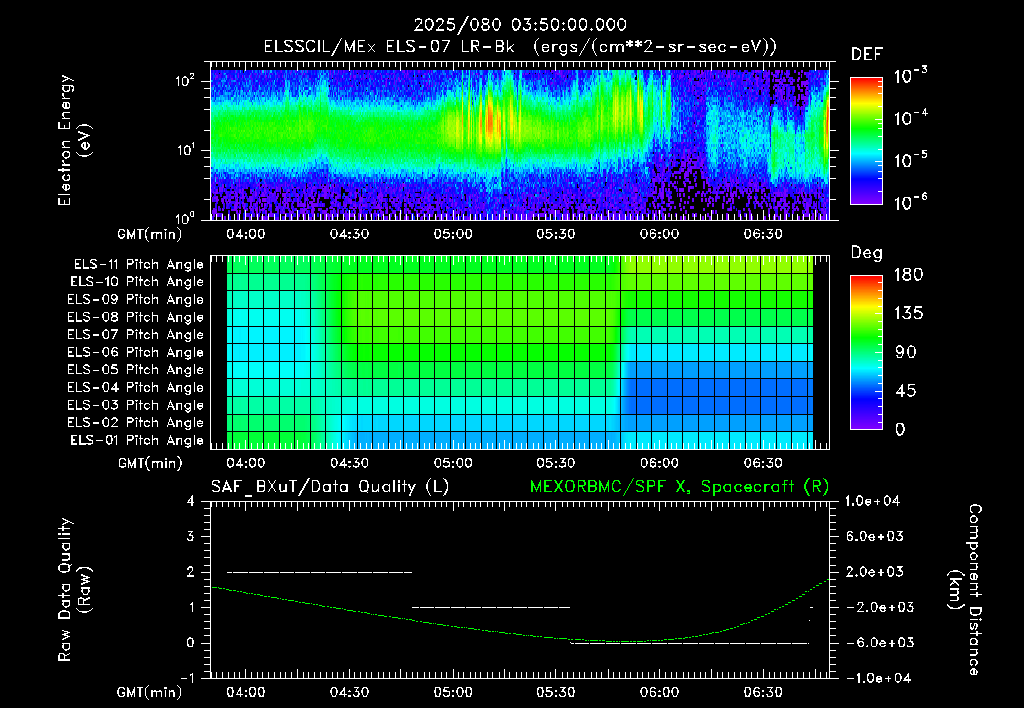Click the 10^-3 tick on the DEF scale
This screenshot has height=708, width=1024.
(x=911, y=76)
